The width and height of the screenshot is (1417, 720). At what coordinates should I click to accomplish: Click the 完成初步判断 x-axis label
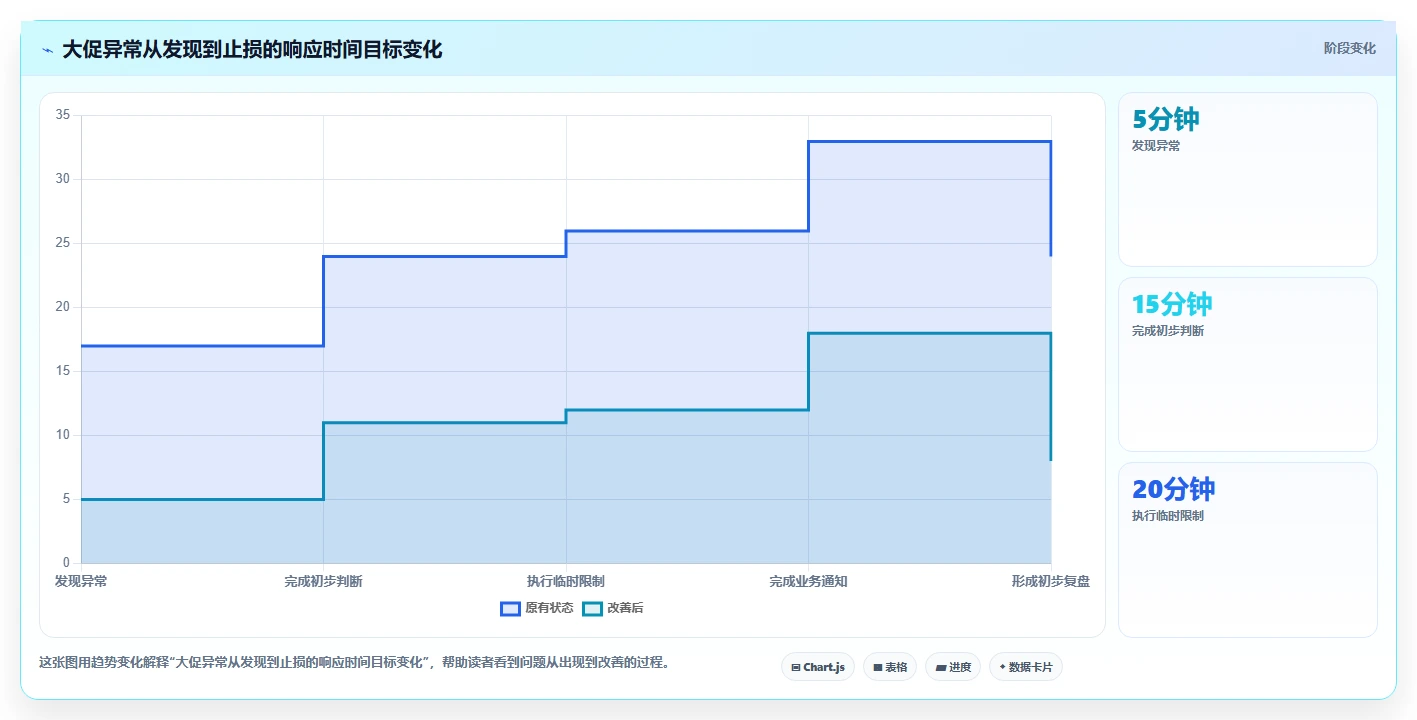pos(323,581)
